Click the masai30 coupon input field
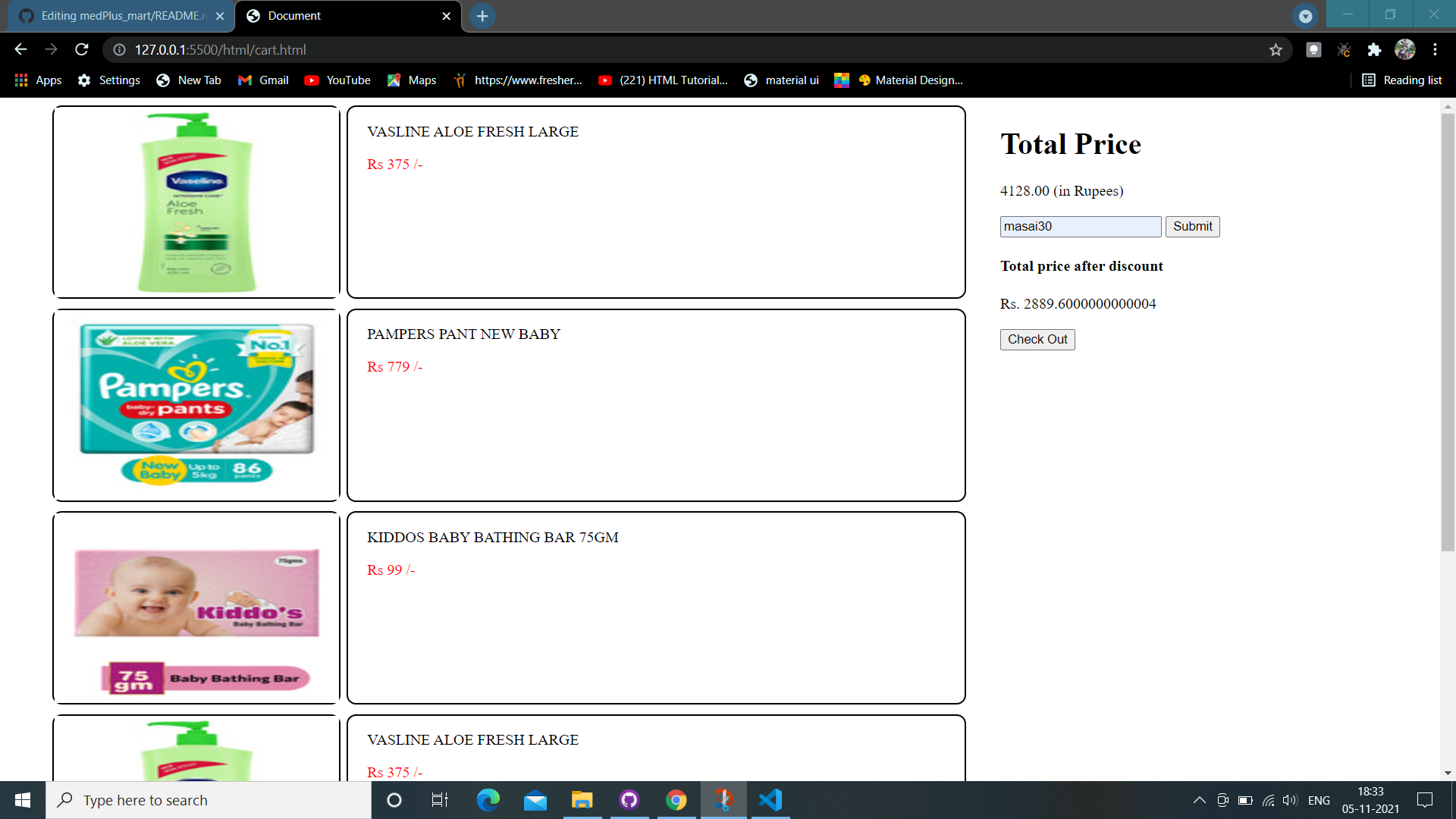 pyautogui.click(x=1080, y=227)
